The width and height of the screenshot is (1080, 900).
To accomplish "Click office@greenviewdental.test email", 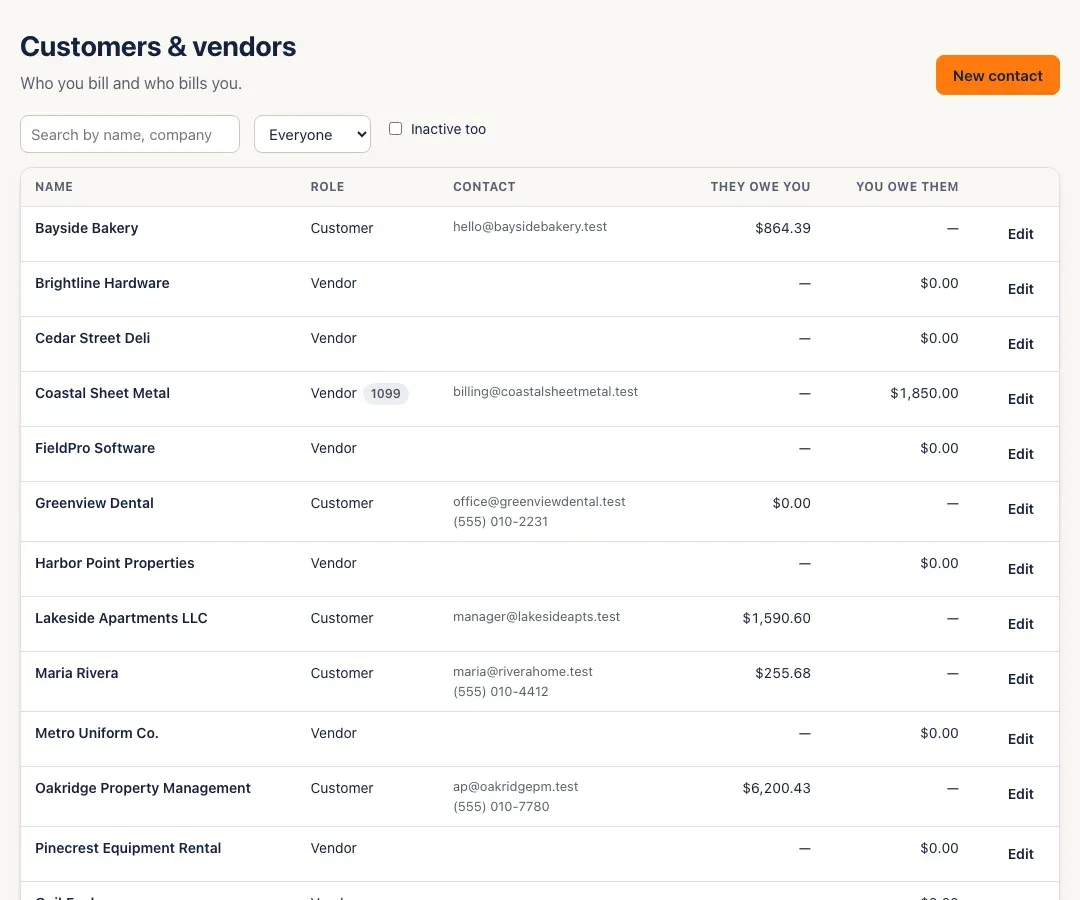I will tap(539, 502).
